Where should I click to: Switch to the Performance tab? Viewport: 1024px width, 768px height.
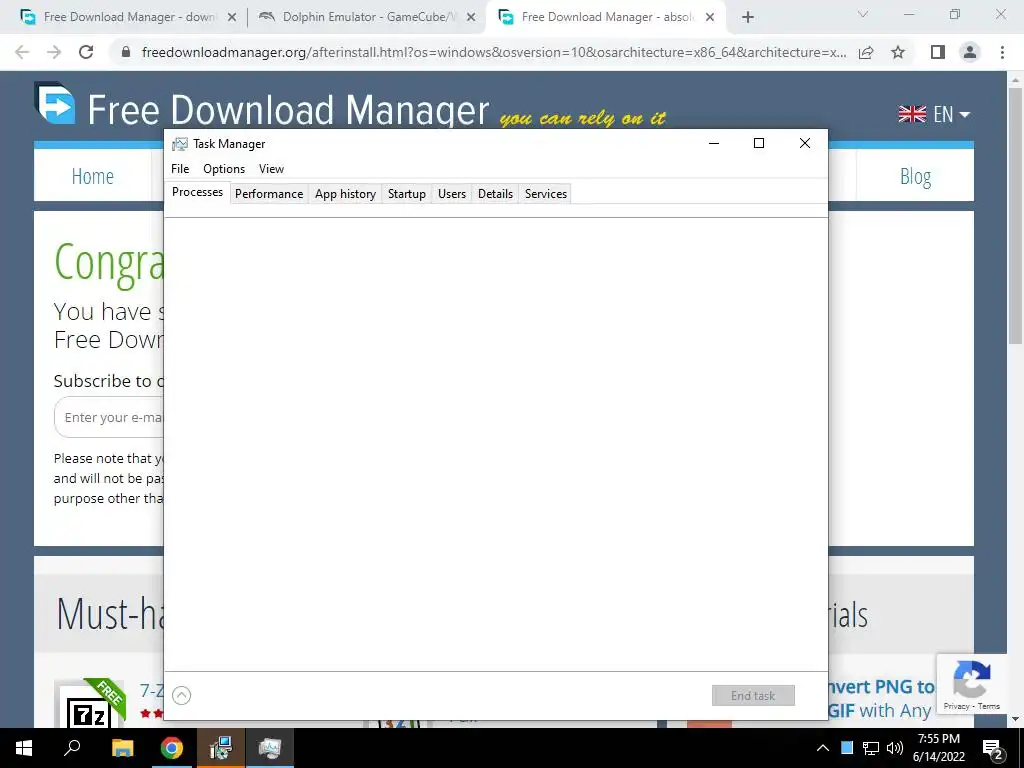tap(269, 194)
